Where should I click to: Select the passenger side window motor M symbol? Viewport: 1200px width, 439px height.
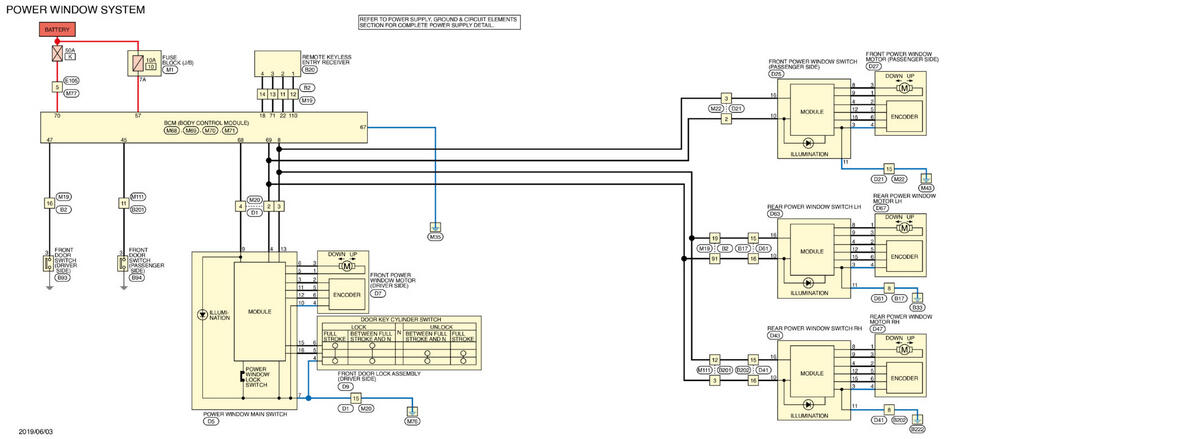904,87
